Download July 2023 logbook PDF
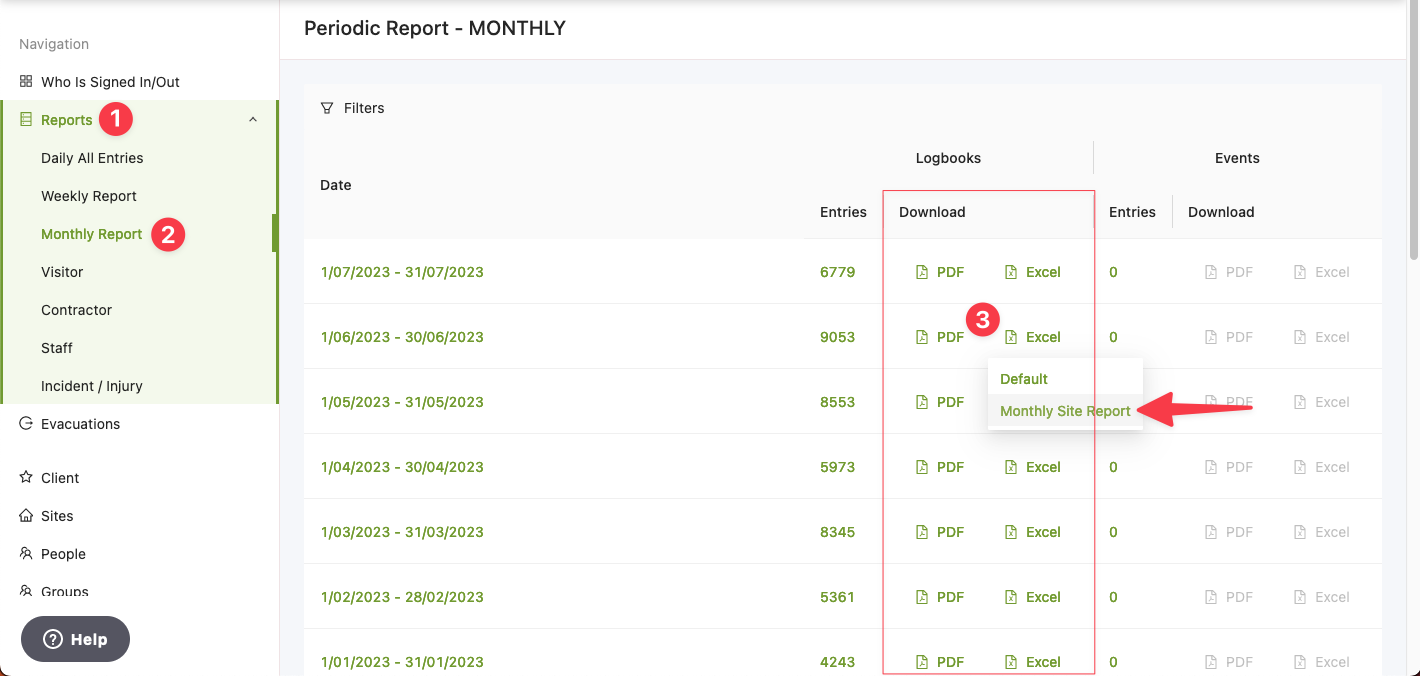 pos(940,272)
